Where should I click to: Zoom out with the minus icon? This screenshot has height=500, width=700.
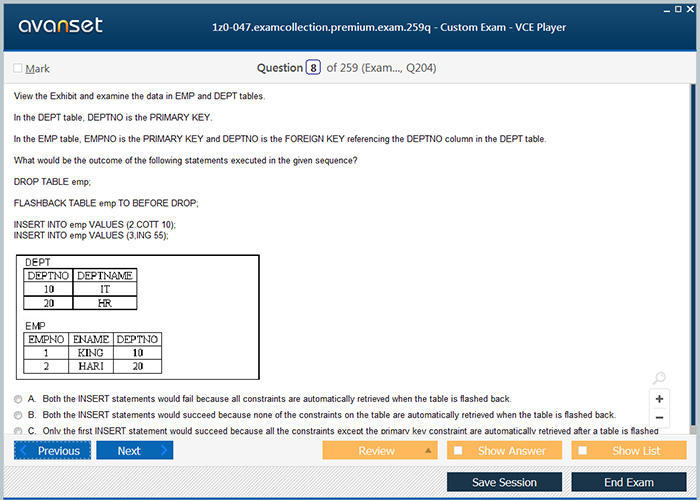point(659,418)
